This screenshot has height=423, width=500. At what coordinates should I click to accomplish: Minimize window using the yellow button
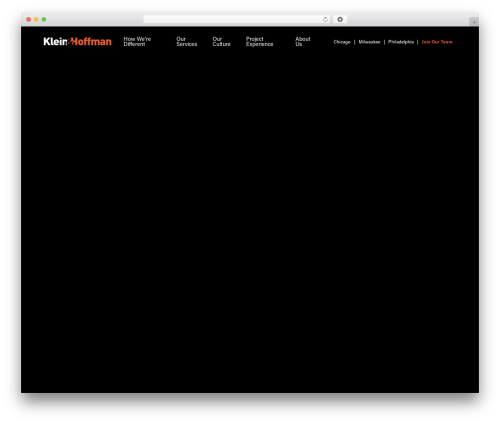click(x=36, y=20)
